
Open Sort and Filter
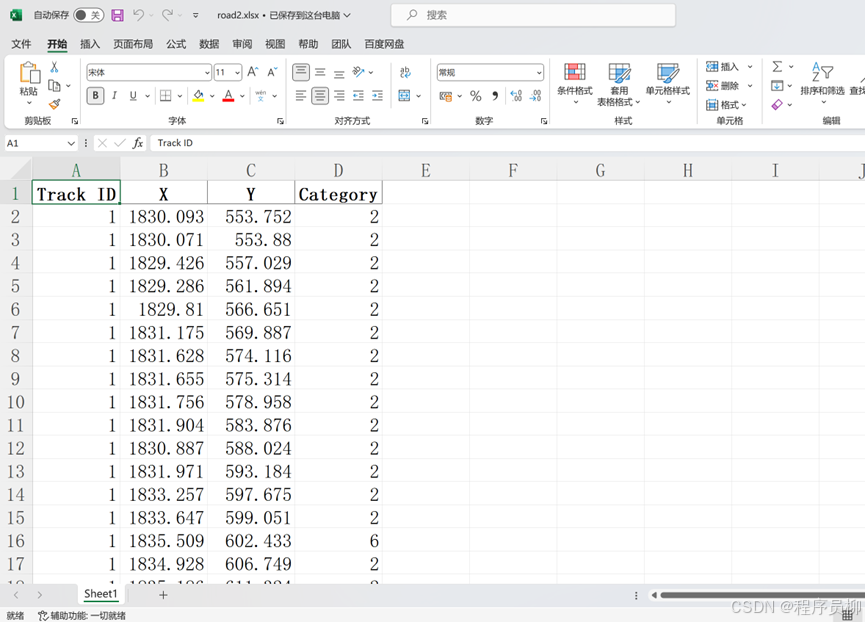click(x=822, y=82)
